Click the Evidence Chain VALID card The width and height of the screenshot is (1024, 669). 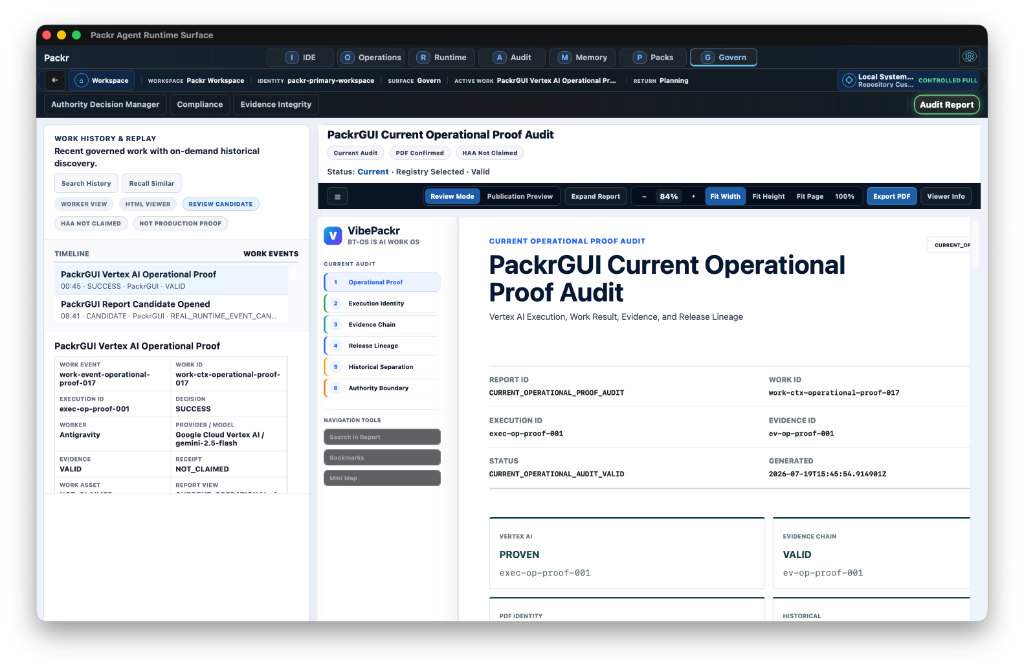coord(872,553)
